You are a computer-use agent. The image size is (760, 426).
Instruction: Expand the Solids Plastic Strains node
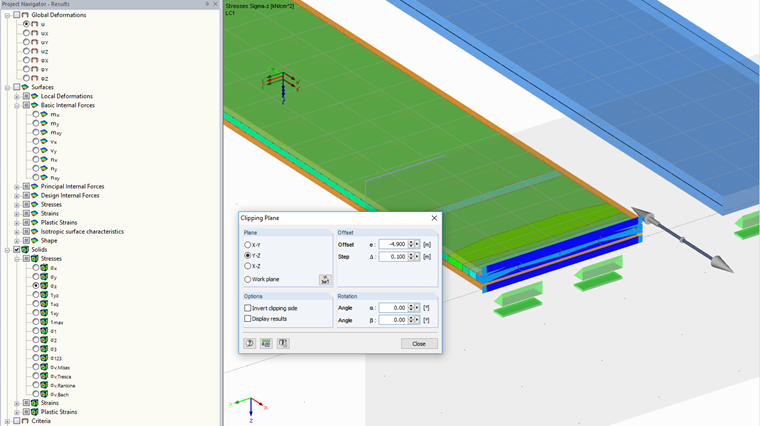(17, 412)
